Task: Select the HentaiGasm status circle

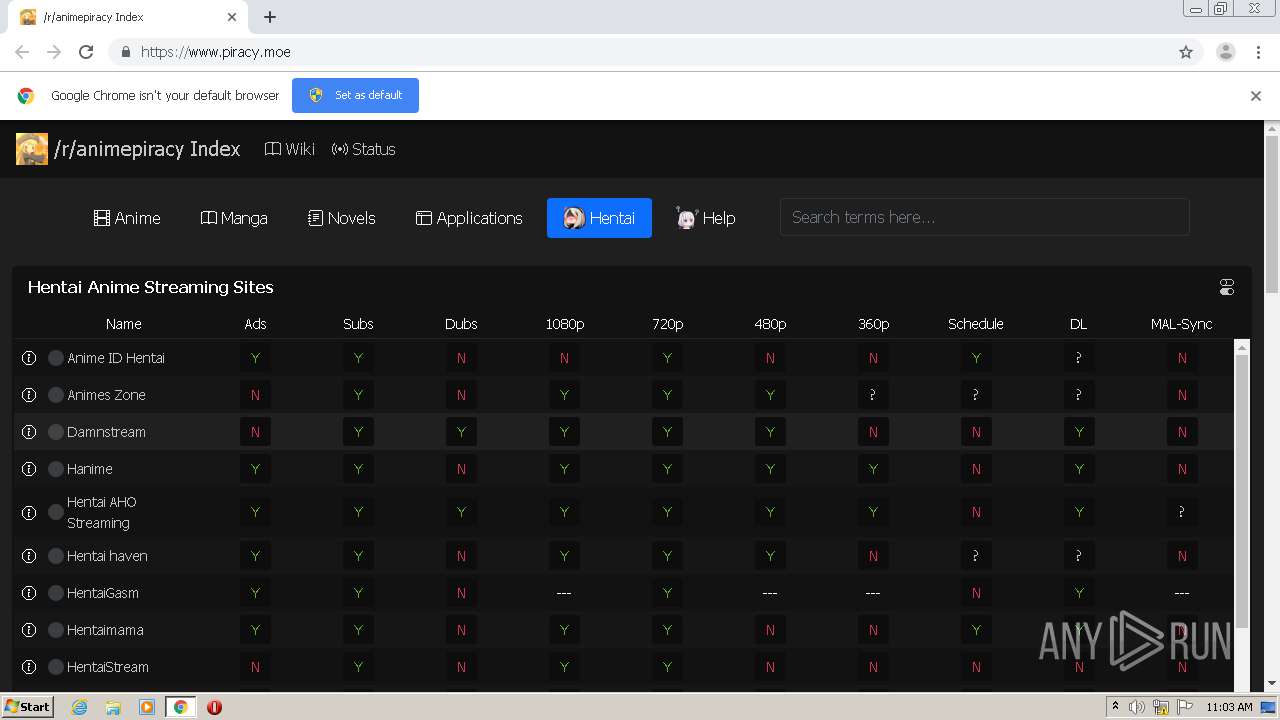Action: pos(56,593)
